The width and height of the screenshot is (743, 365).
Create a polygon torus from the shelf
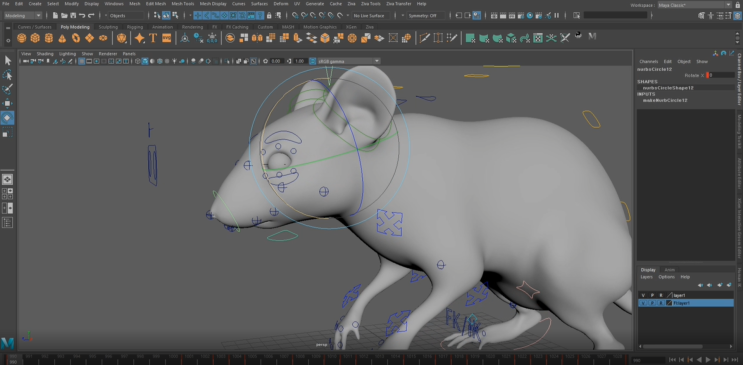point(76,38)
